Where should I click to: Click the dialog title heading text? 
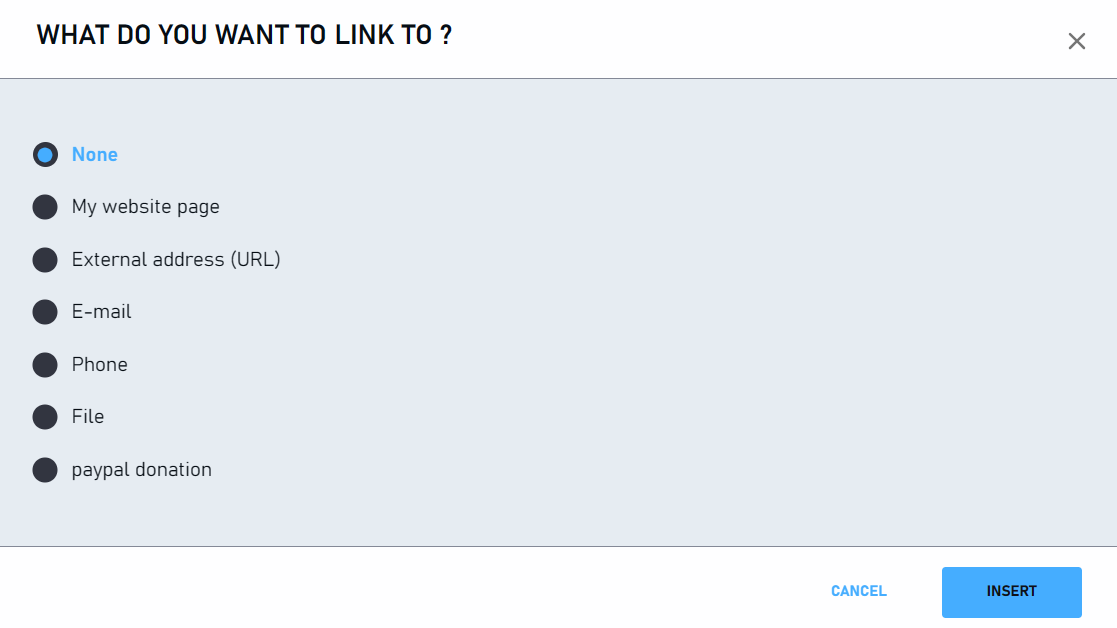click(x=244, y=35)
